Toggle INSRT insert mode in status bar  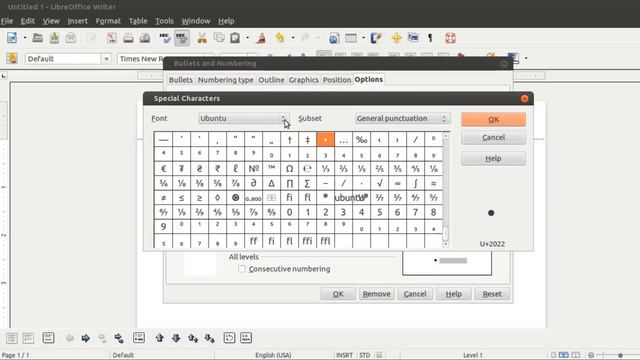click(x=344, y=355)
